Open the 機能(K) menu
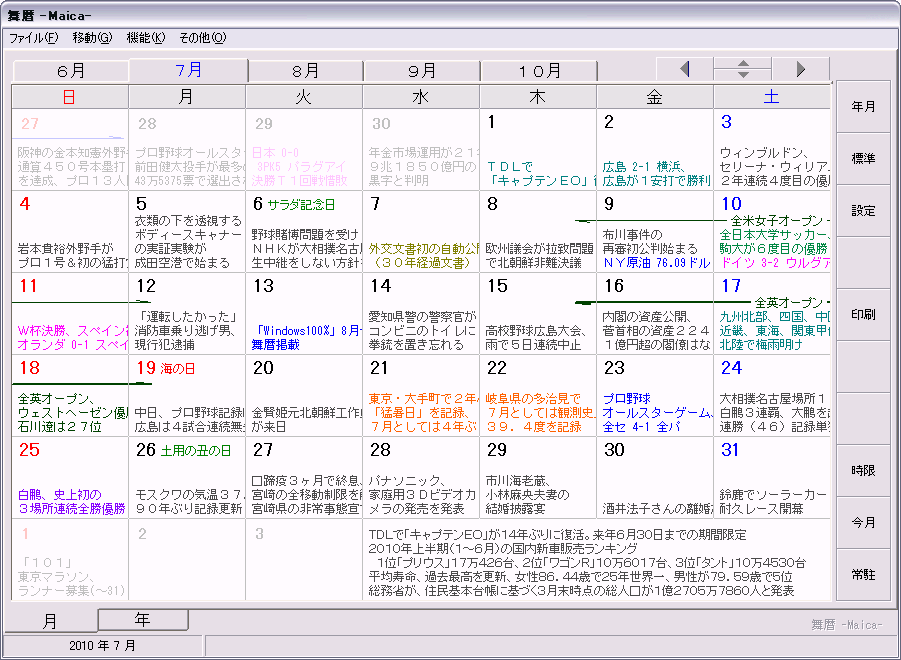The height and width of the screenshot is (660, 901). click(x=146, y=38)
